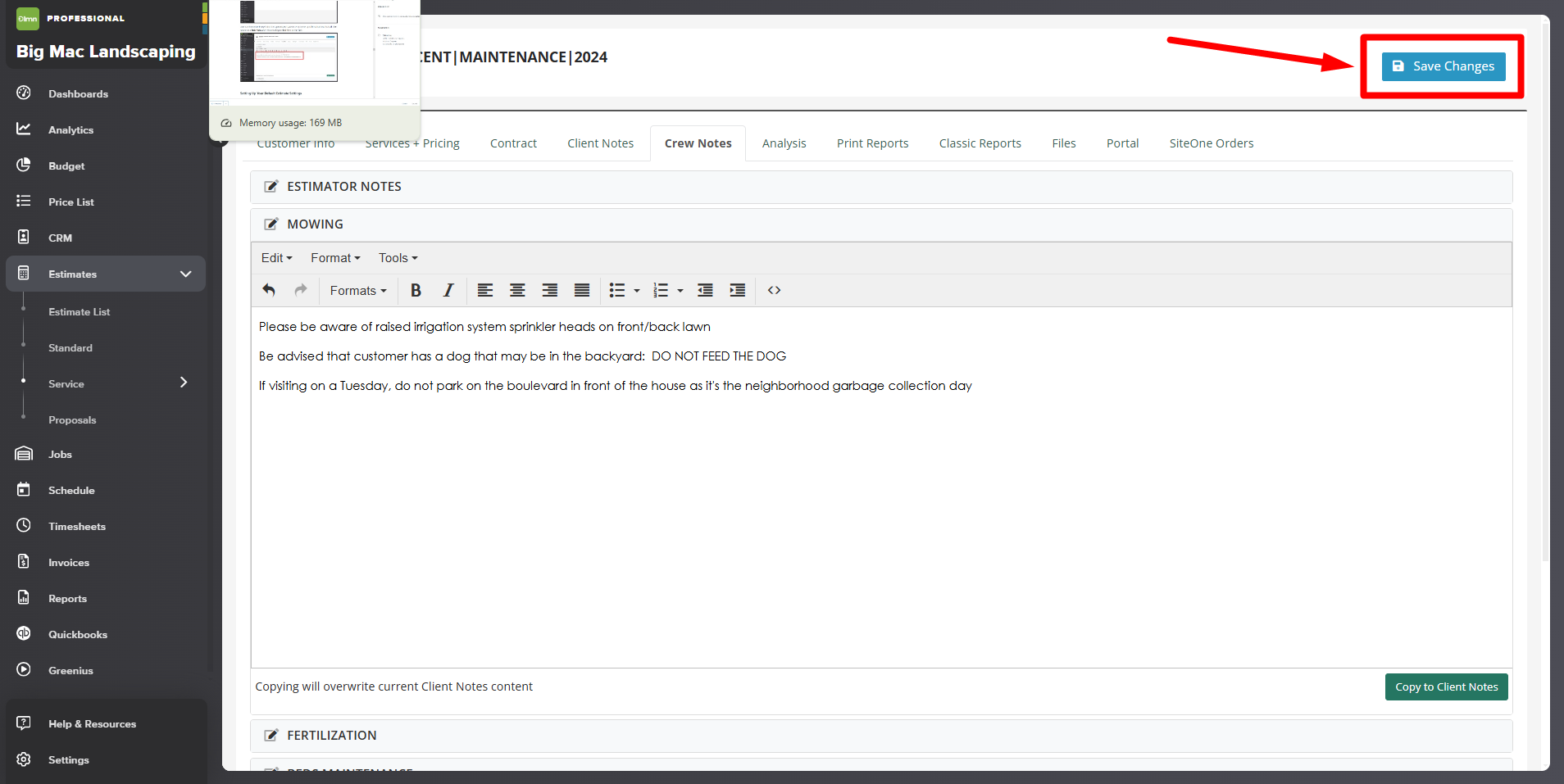Switch to the Client Notes tab
1564x784 pixels.
click(601, 143)
